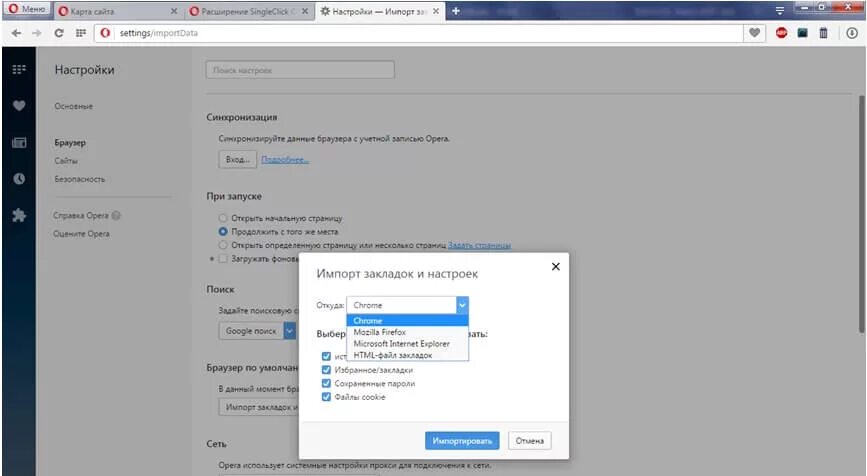This screenshot has height=476, width=867.
Task: Open the dark blue extension icon in toolbar
Action: point(802,33)
